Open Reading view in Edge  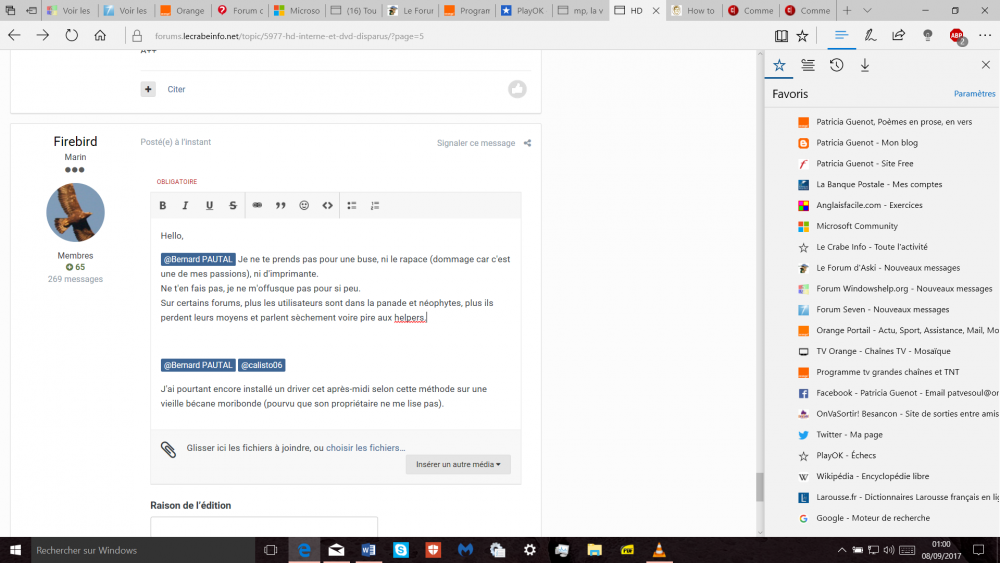[781, 36]
